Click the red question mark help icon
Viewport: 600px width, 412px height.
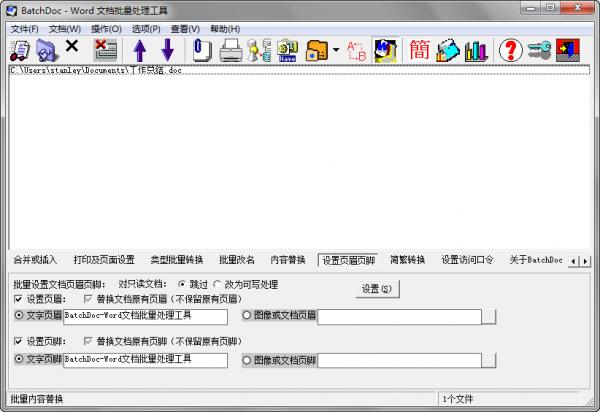coord(510,49)
